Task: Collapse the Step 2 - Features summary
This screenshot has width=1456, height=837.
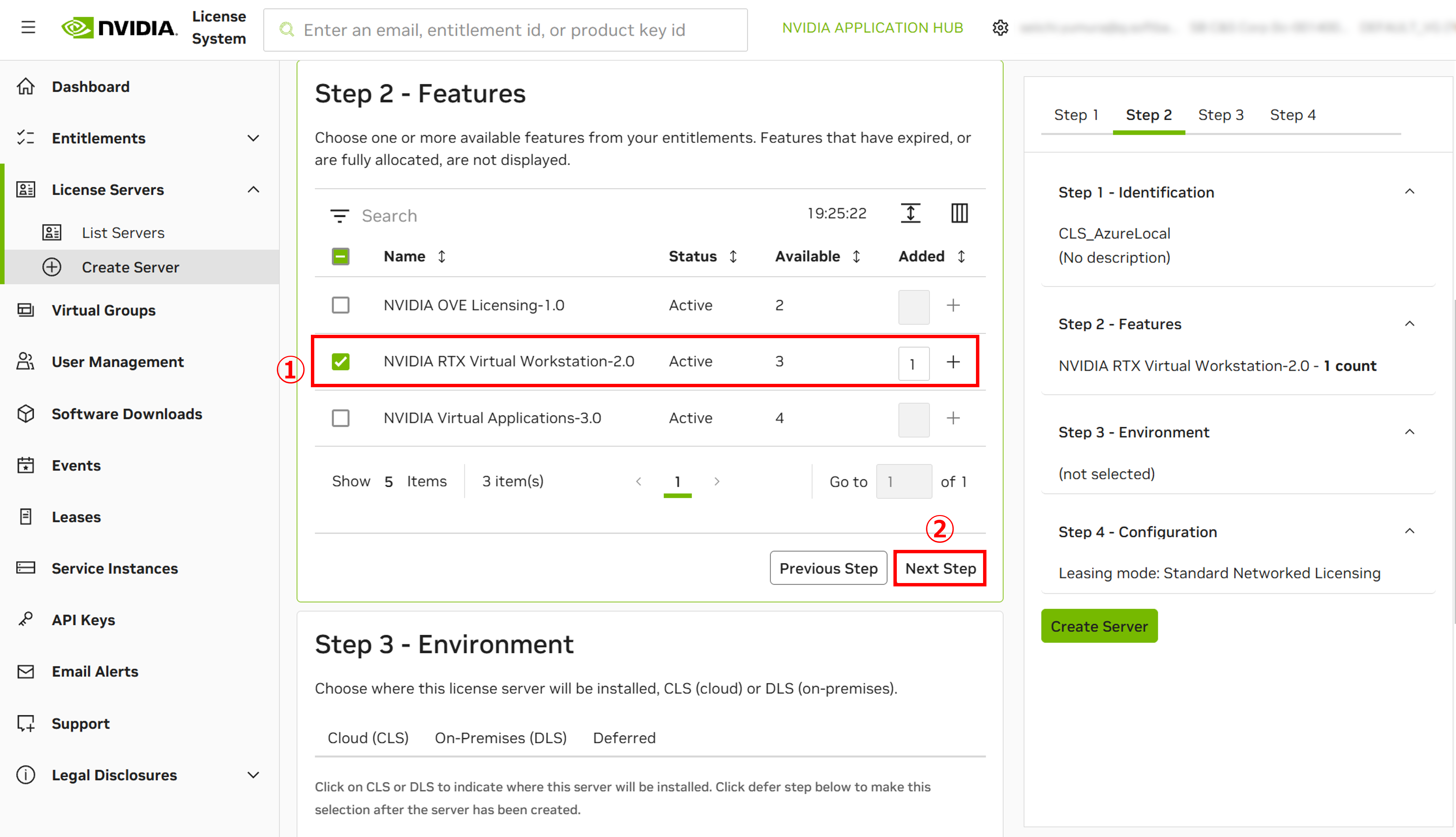Action: [x=1409, y=324]
